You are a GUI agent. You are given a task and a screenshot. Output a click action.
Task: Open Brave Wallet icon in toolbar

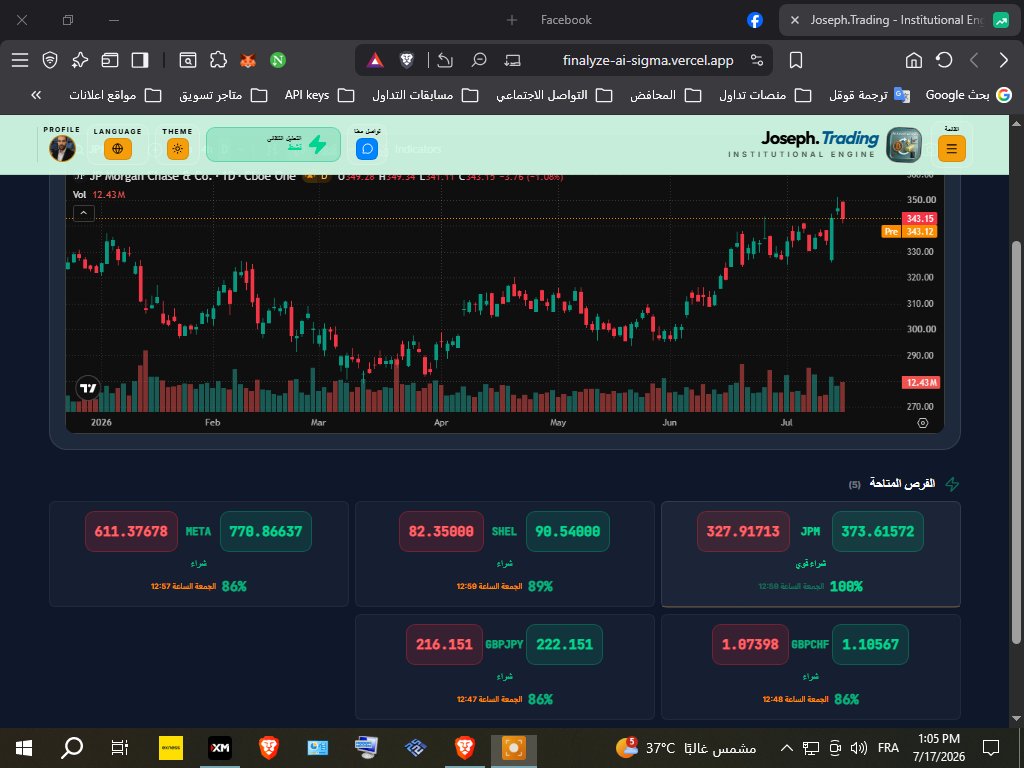tap(110, 60)
